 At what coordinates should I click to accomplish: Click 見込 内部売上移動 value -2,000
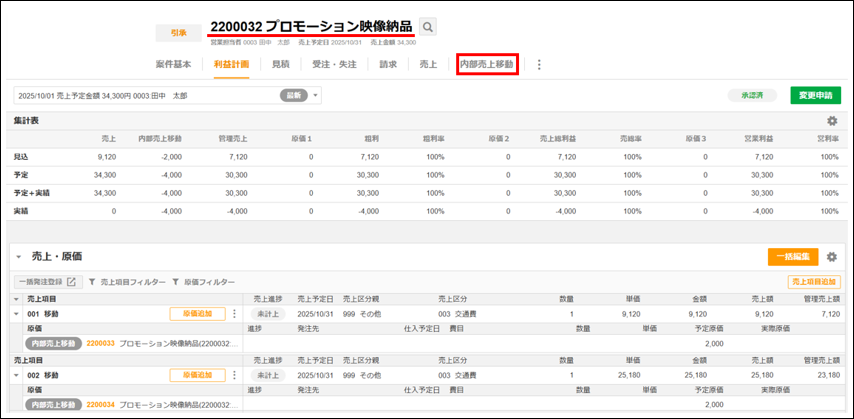(x=171, y=157)
